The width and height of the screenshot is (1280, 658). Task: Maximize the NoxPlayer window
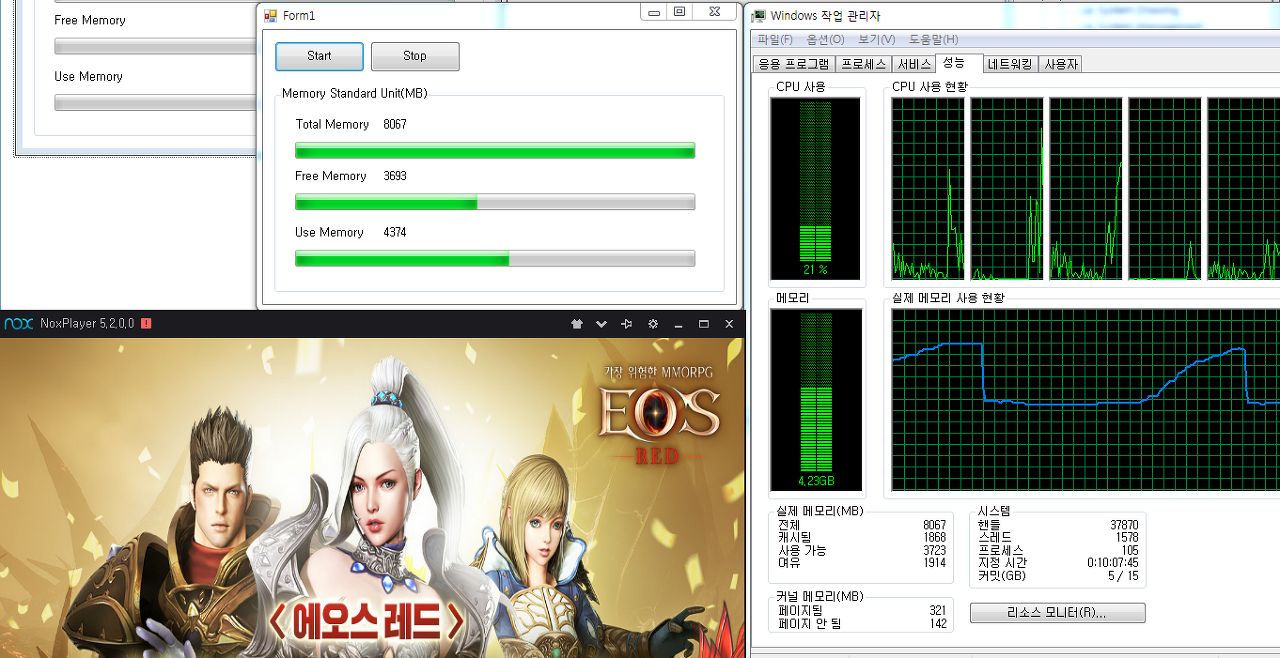point(704,324)
